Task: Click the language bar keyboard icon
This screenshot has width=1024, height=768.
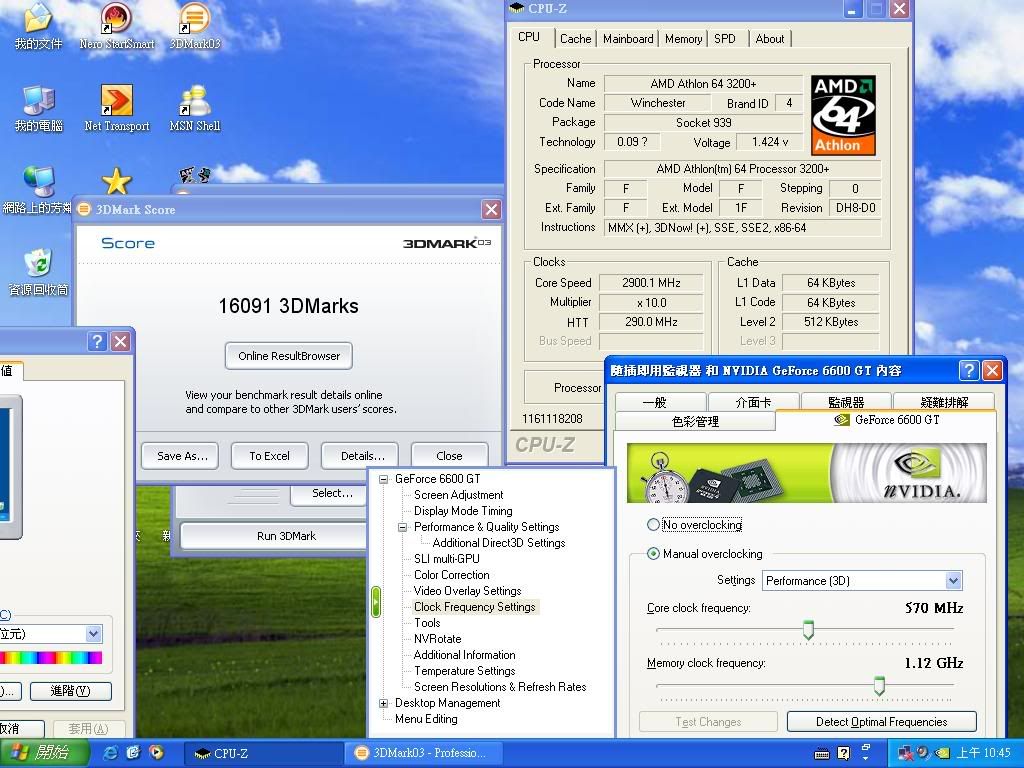Action: coord(822,754)
